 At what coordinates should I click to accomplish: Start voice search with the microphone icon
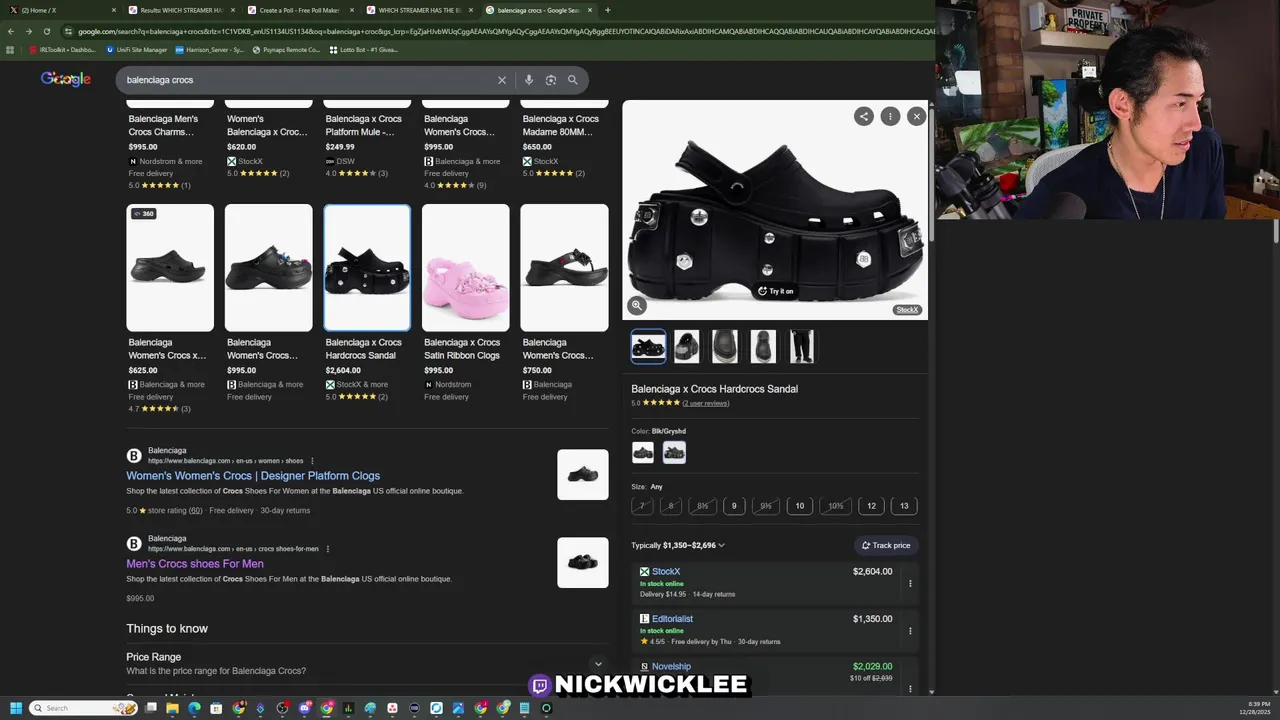click(529, 80)
